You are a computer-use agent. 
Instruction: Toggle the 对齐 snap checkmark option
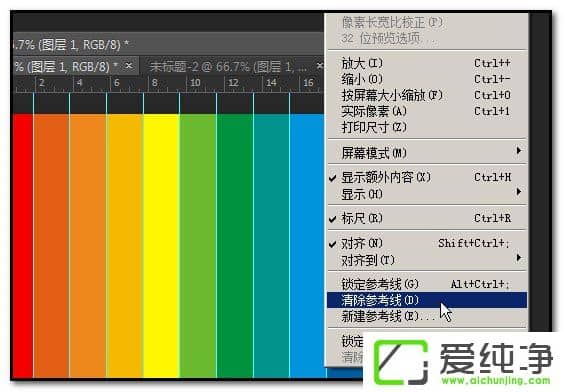[x=427, y=243]
